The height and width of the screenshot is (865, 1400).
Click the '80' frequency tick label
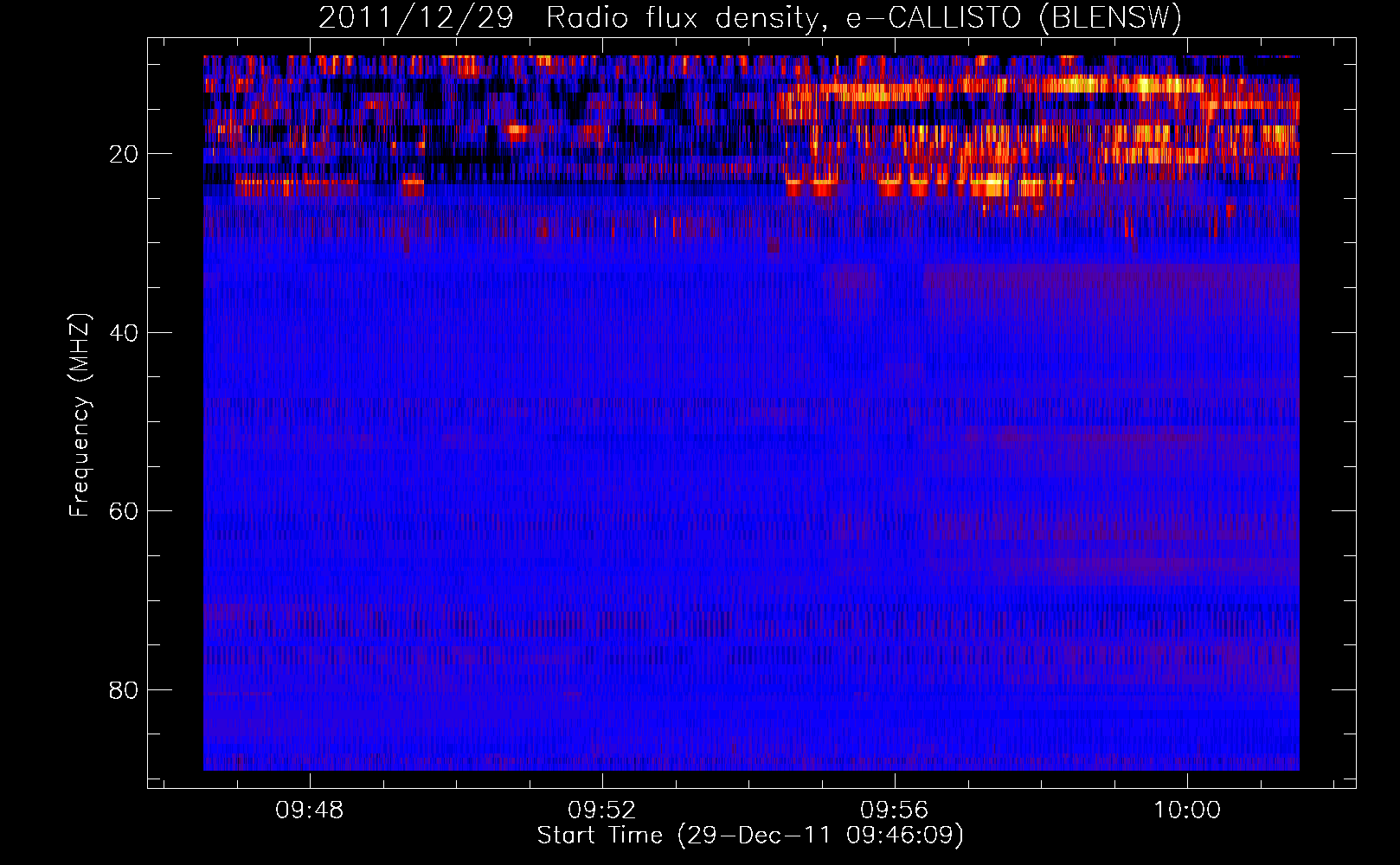[x=124, y=690]
